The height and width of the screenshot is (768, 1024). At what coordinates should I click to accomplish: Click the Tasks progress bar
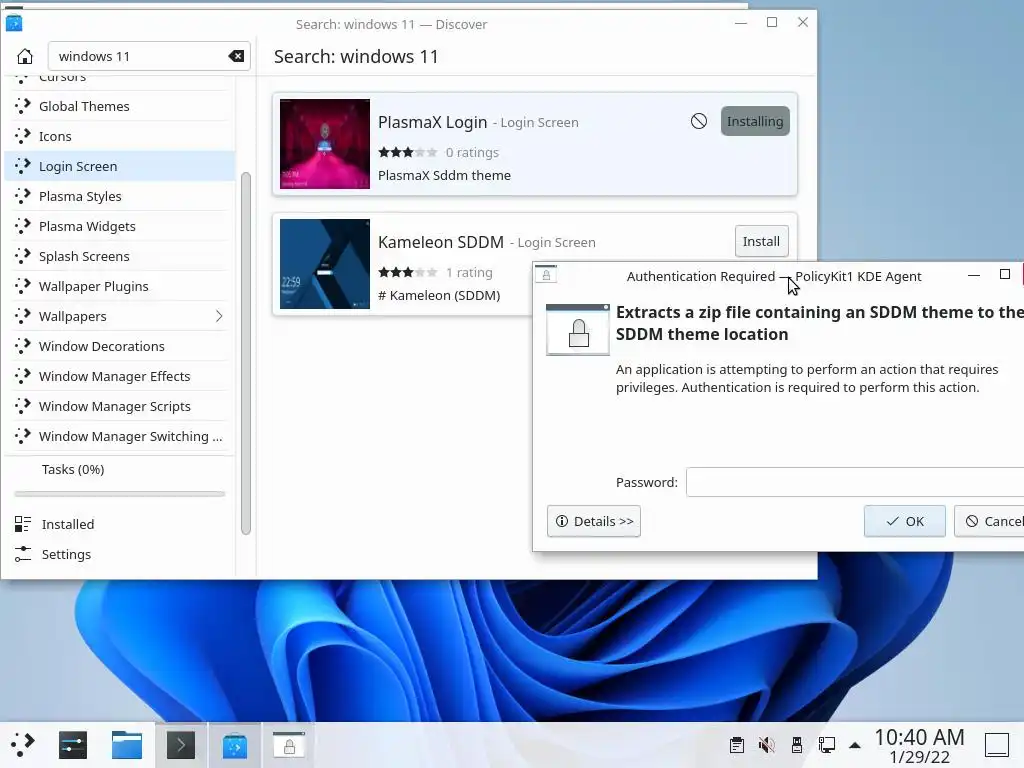tap(120, 494)
